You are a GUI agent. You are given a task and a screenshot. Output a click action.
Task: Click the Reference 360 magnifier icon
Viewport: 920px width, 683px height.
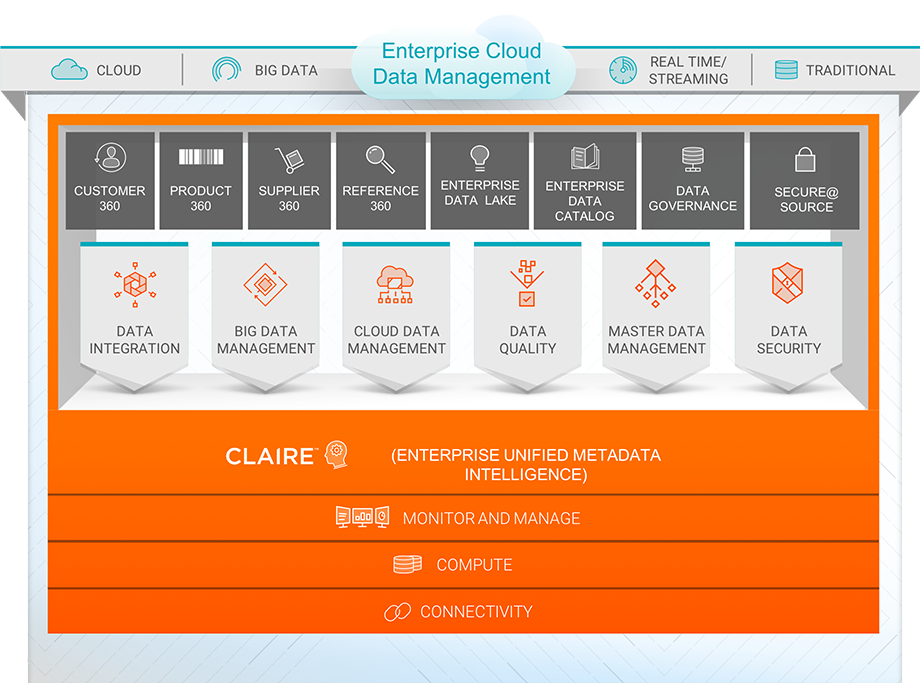(x=380, y=159)
